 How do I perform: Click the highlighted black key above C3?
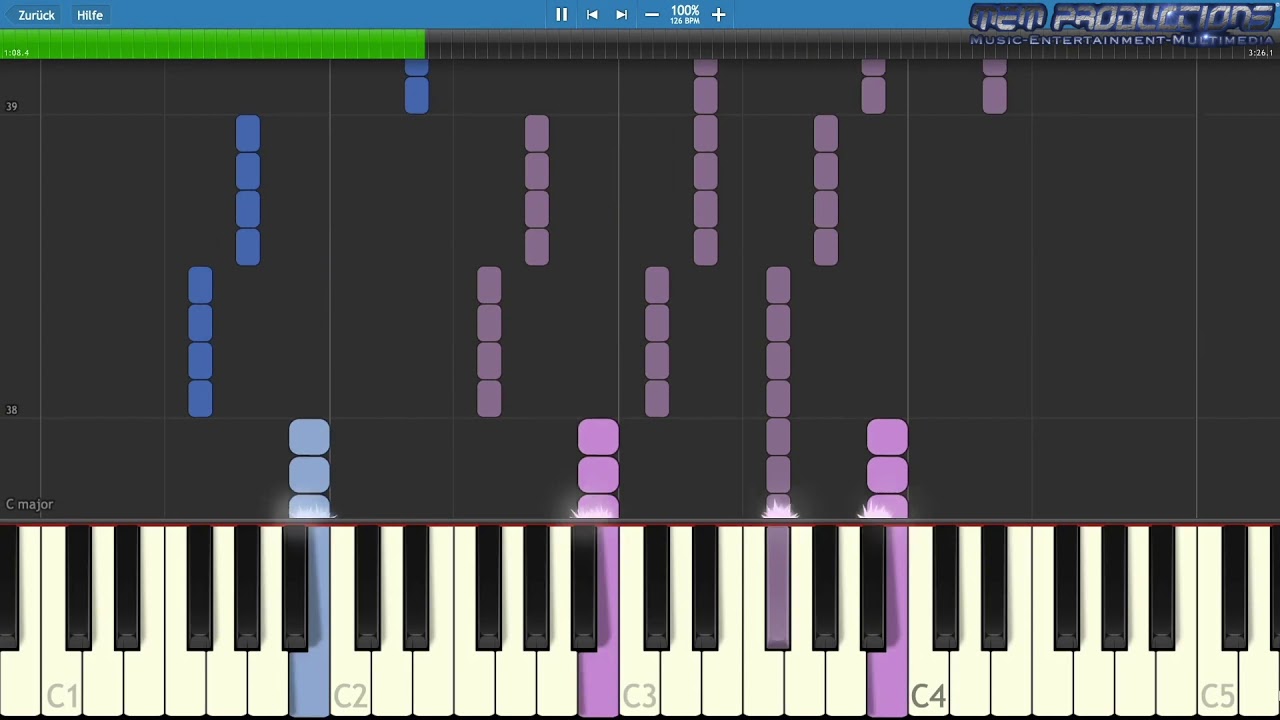778,586
